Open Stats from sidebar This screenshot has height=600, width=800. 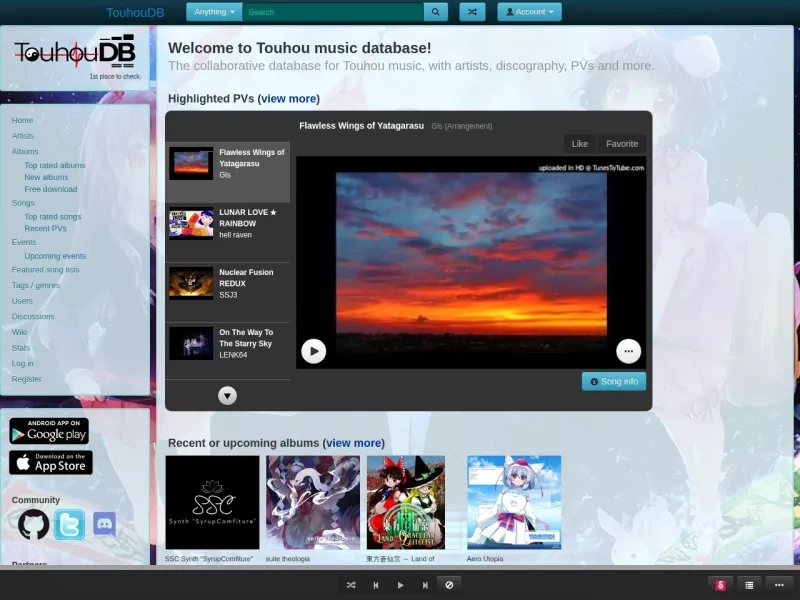[21, 348]
